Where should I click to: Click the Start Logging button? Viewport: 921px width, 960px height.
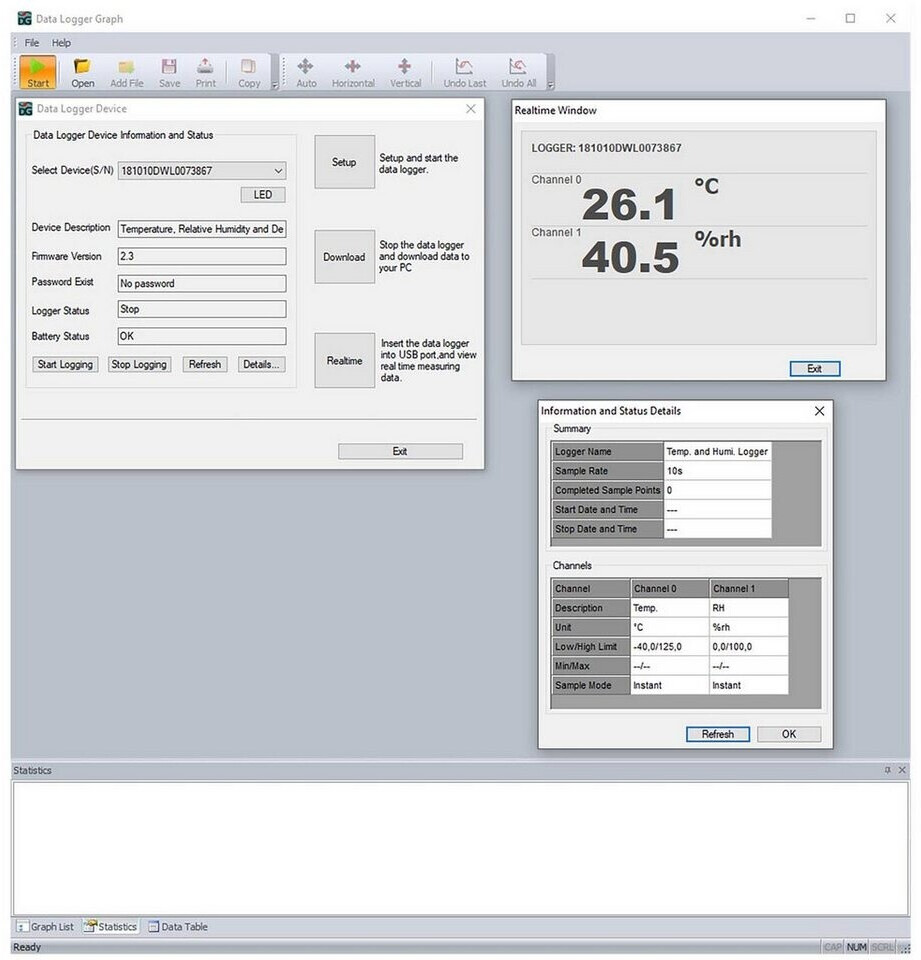click(x=65, y=364)
